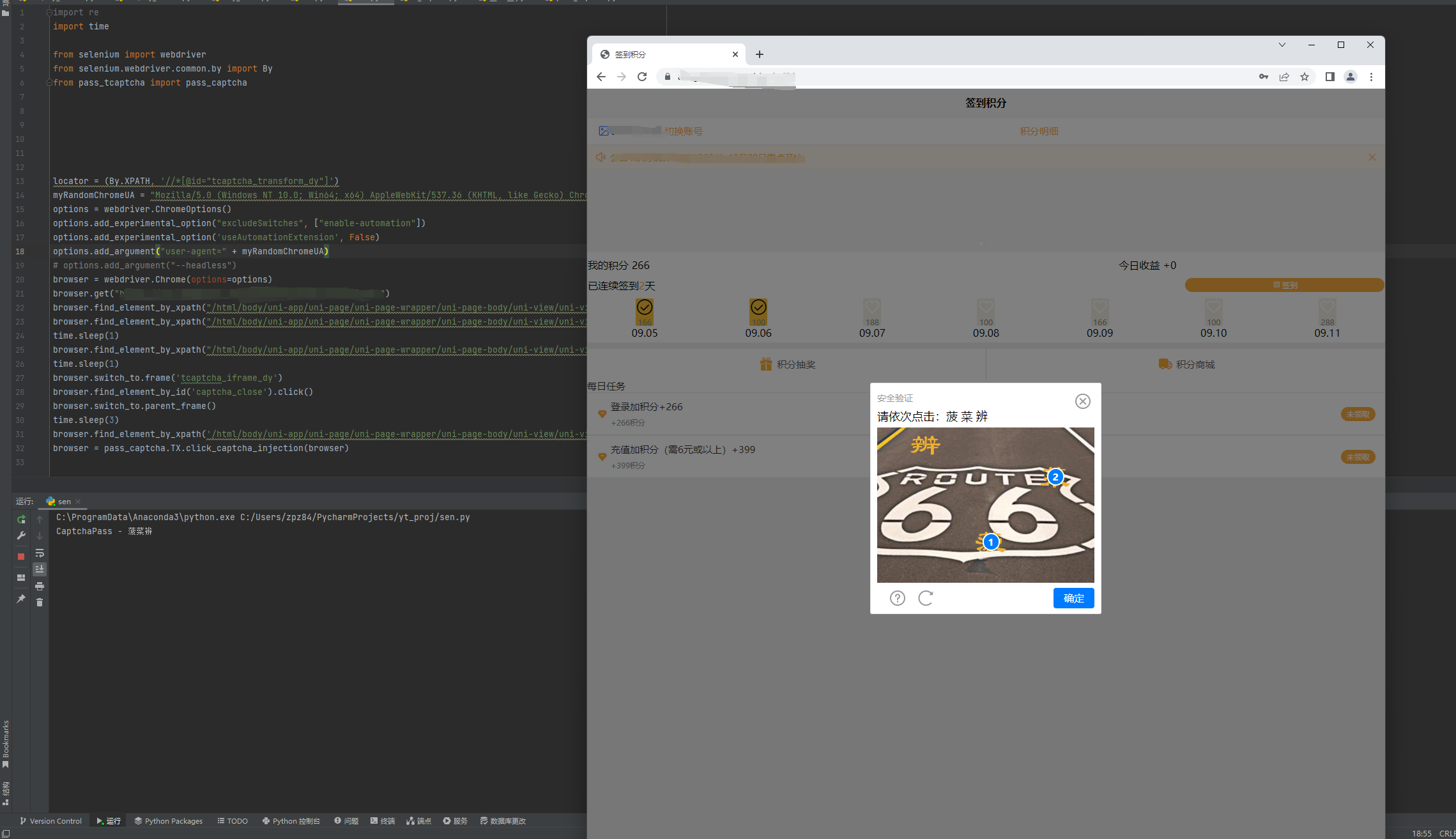The height and width of the screenshot is (839, 1456).
Task: Collapse the import block fold marker
Action: (x=49, y=13)
